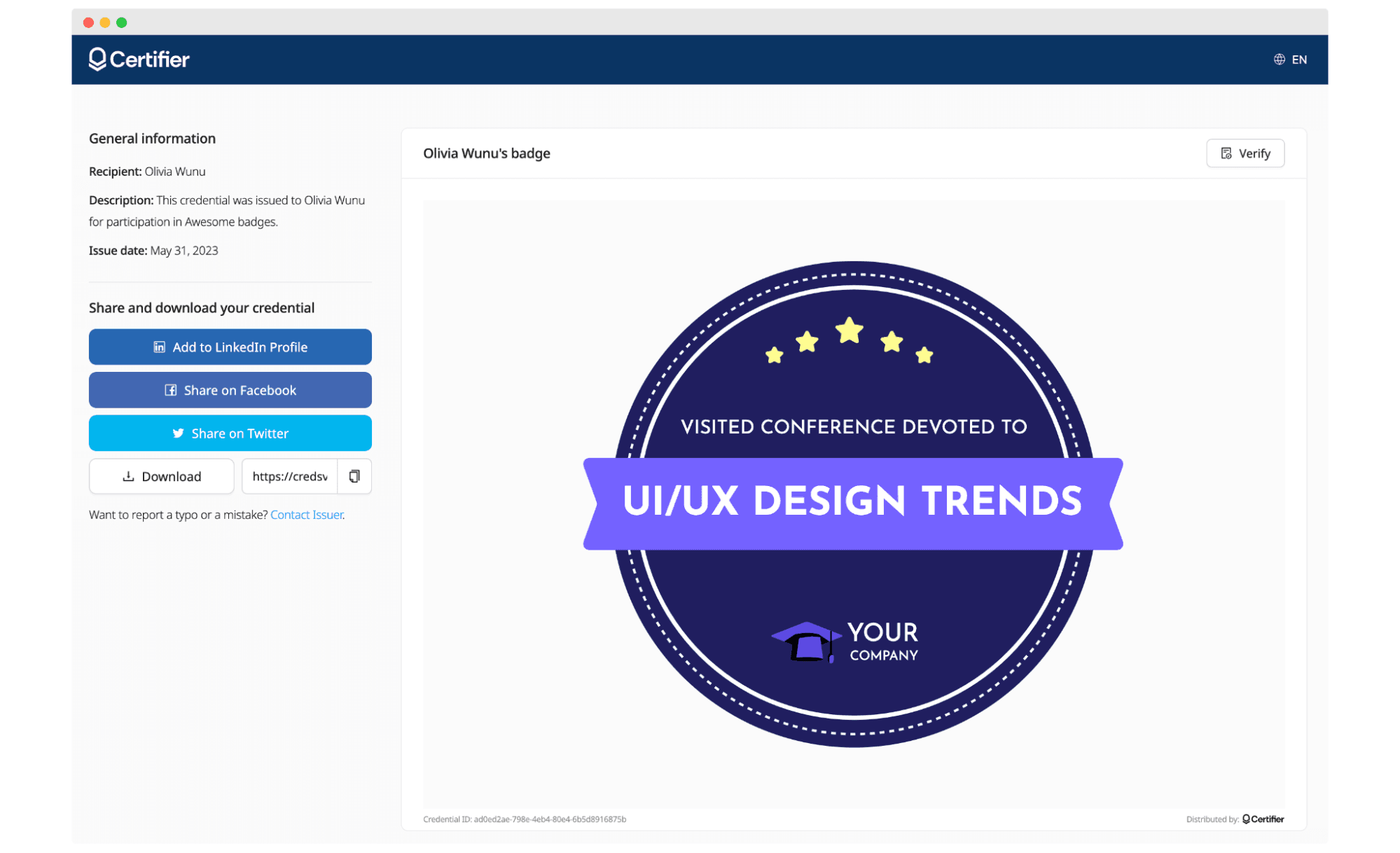Copy credential link with clipboard icon
The height and width of the screenshot is (853, 1400).
pyautogui.click(x=354, y=476)
